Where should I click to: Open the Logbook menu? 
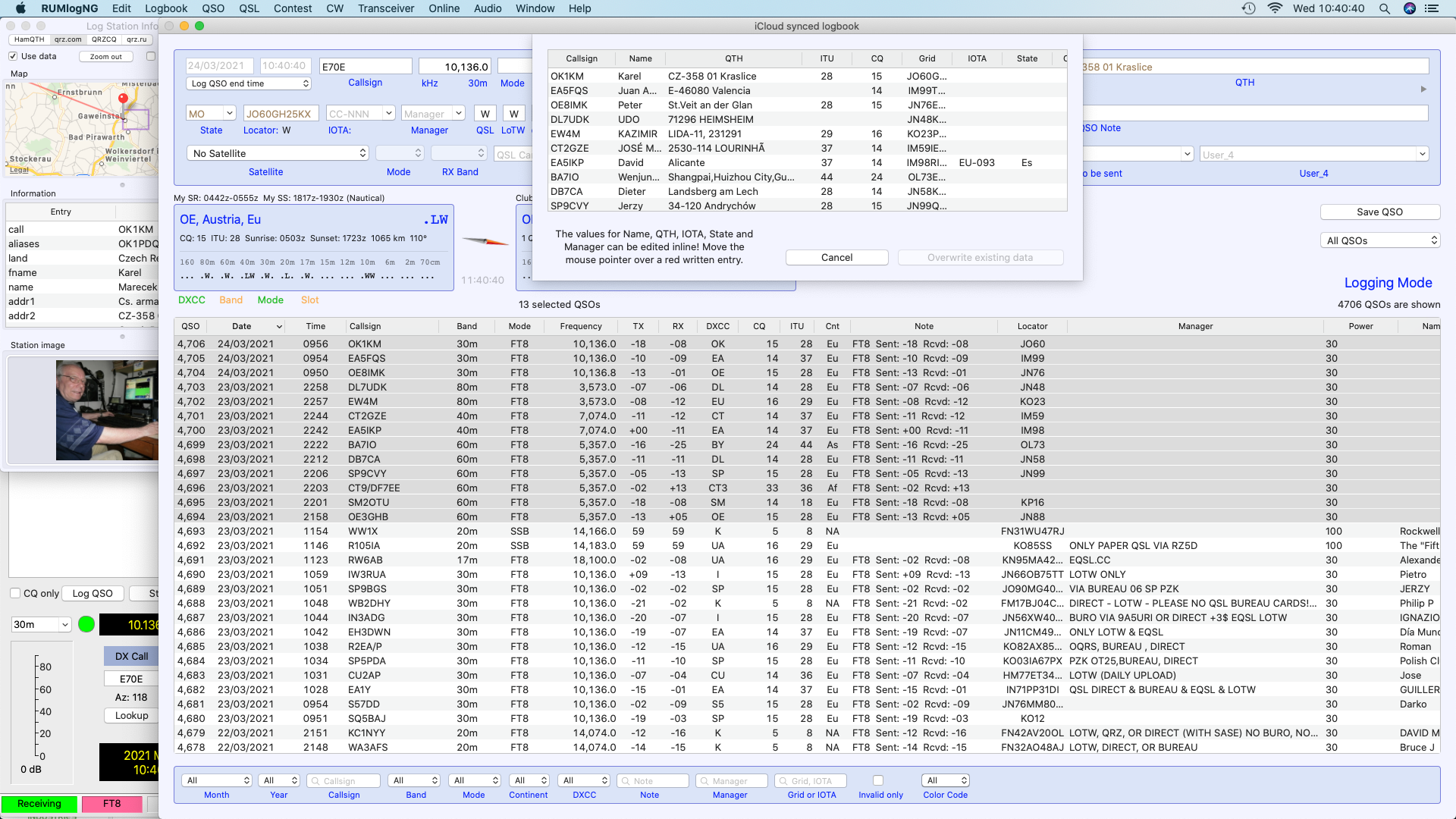click(166, 8)
